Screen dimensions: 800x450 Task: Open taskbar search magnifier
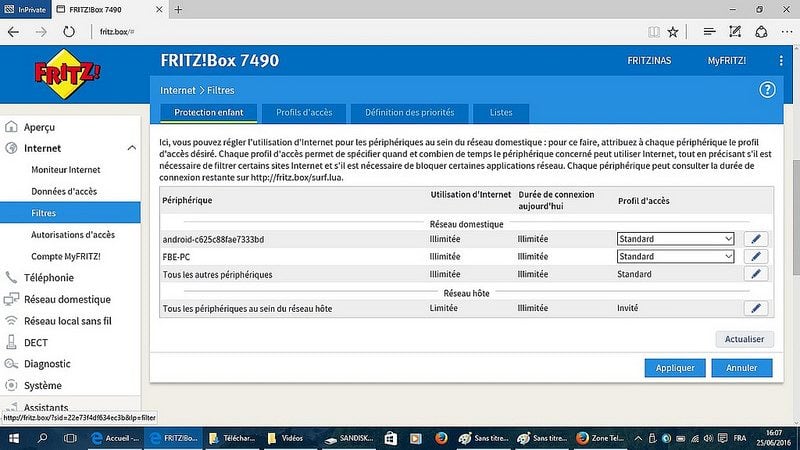pos(42,438)
